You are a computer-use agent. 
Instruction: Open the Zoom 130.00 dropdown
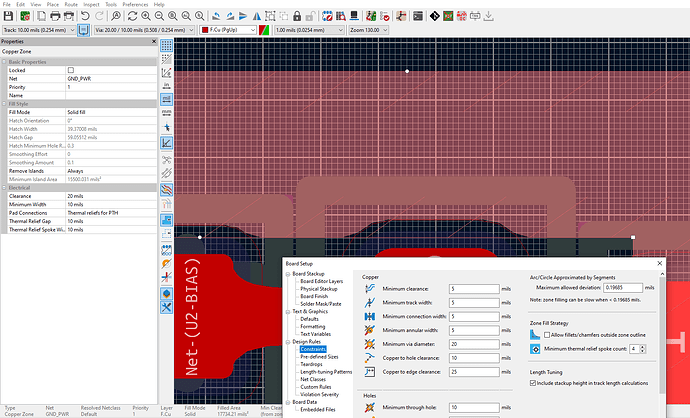coord(369,30)
